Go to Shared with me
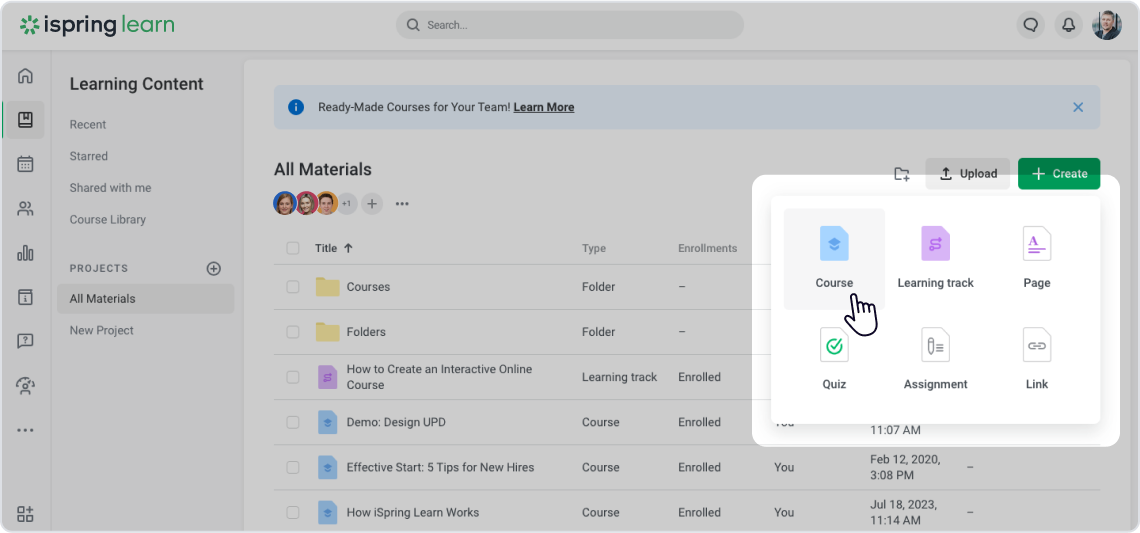This screenshot has width=1140, height=533. point(111,188)
